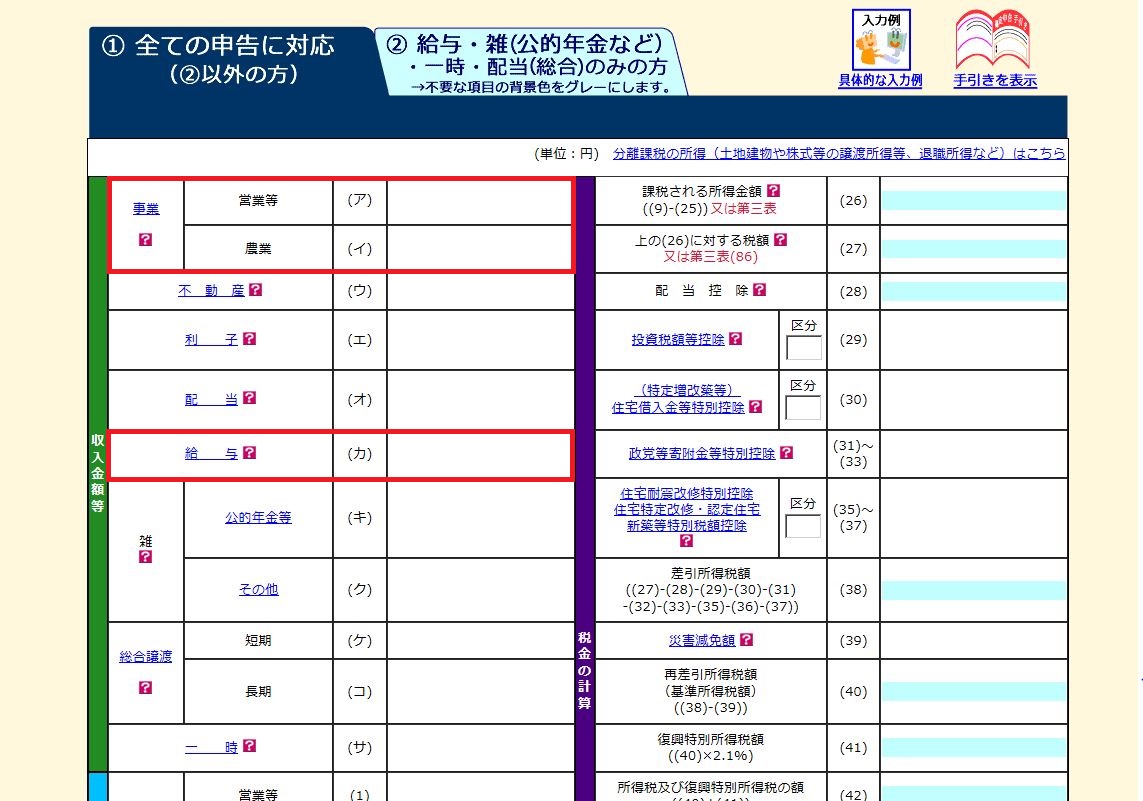Image resolution: width=1143 pixels, height=801 pixels.
Task: Open the 入力例 example icon
Action: [x=881, y=40]
